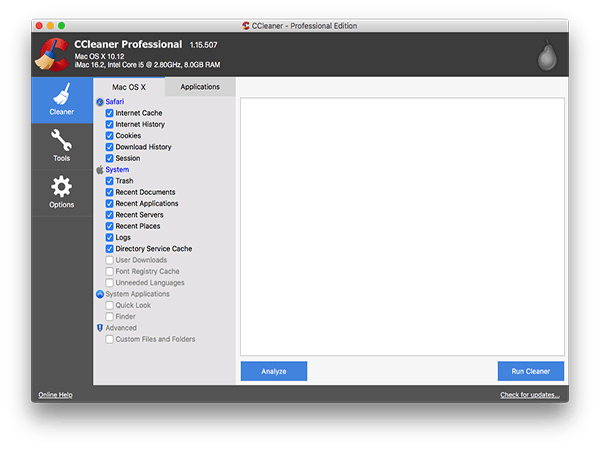Click the empty results pane
Image resolution: width=600 pixels, height=450 pixels.
402,227
